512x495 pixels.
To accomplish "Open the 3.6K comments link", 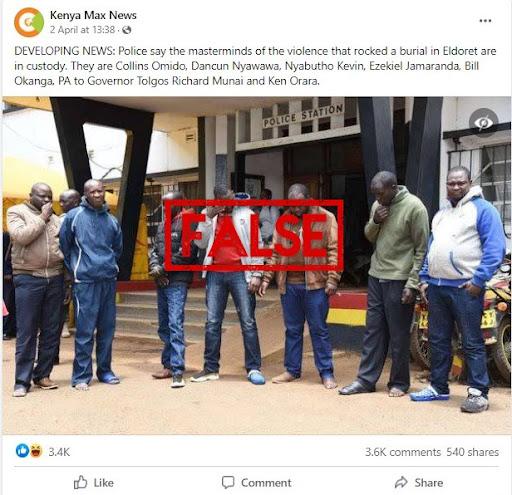I will 403,452.
